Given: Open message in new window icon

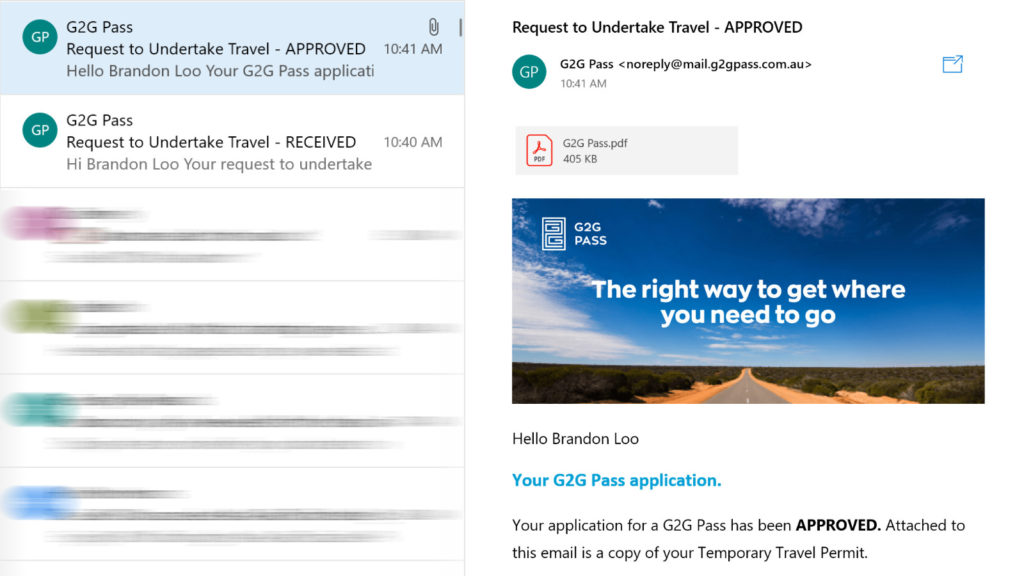Looking at the screenshot, I should (x=952, y=64).
